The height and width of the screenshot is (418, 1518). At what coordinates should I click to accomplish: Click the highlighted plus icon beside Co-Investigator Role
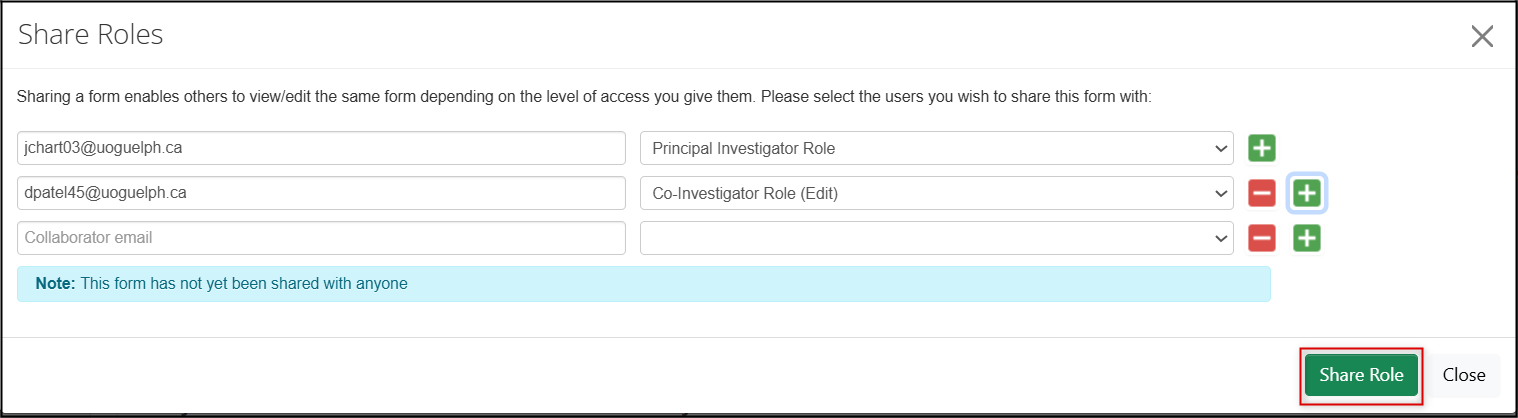tap(1307, 193)
